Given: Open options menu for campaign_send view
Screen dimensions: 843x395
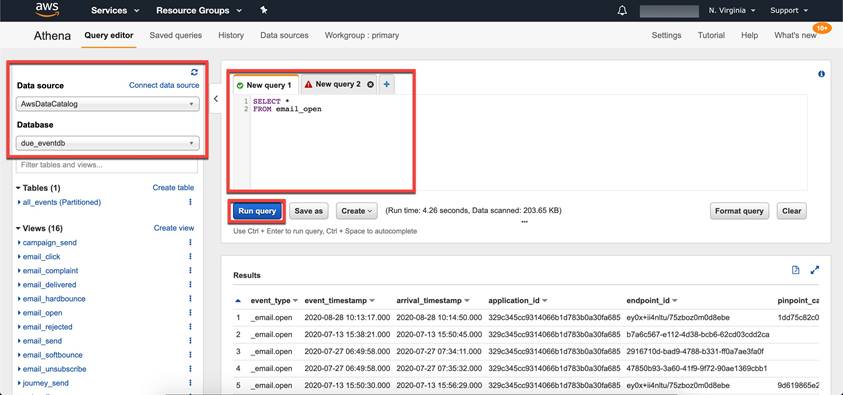Looking at the screenshot, I should tap(190, 242).
